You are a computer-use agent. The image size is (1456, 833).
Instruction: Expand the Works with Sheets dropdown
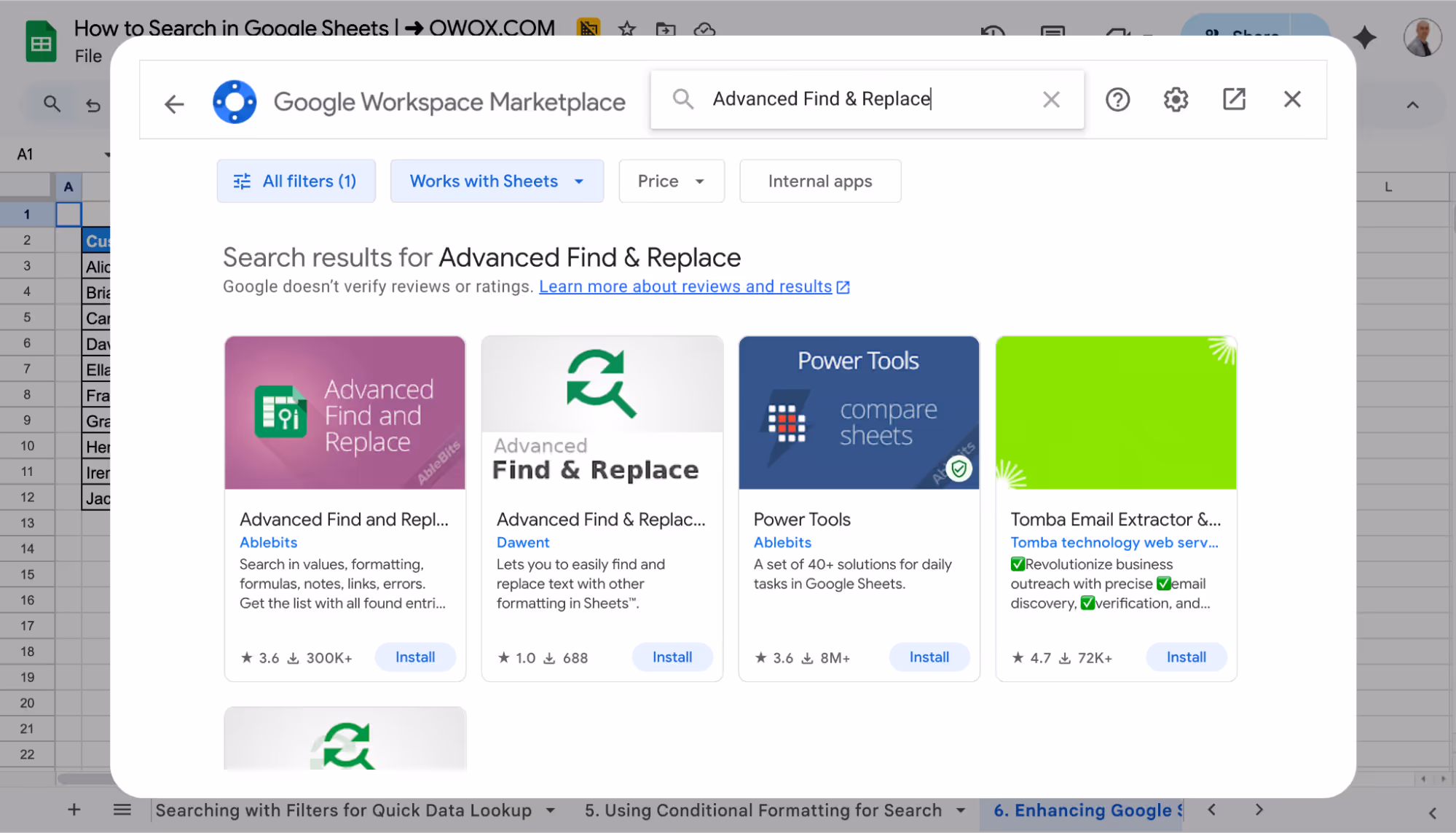pyautogui.click(x=496, y=181)
